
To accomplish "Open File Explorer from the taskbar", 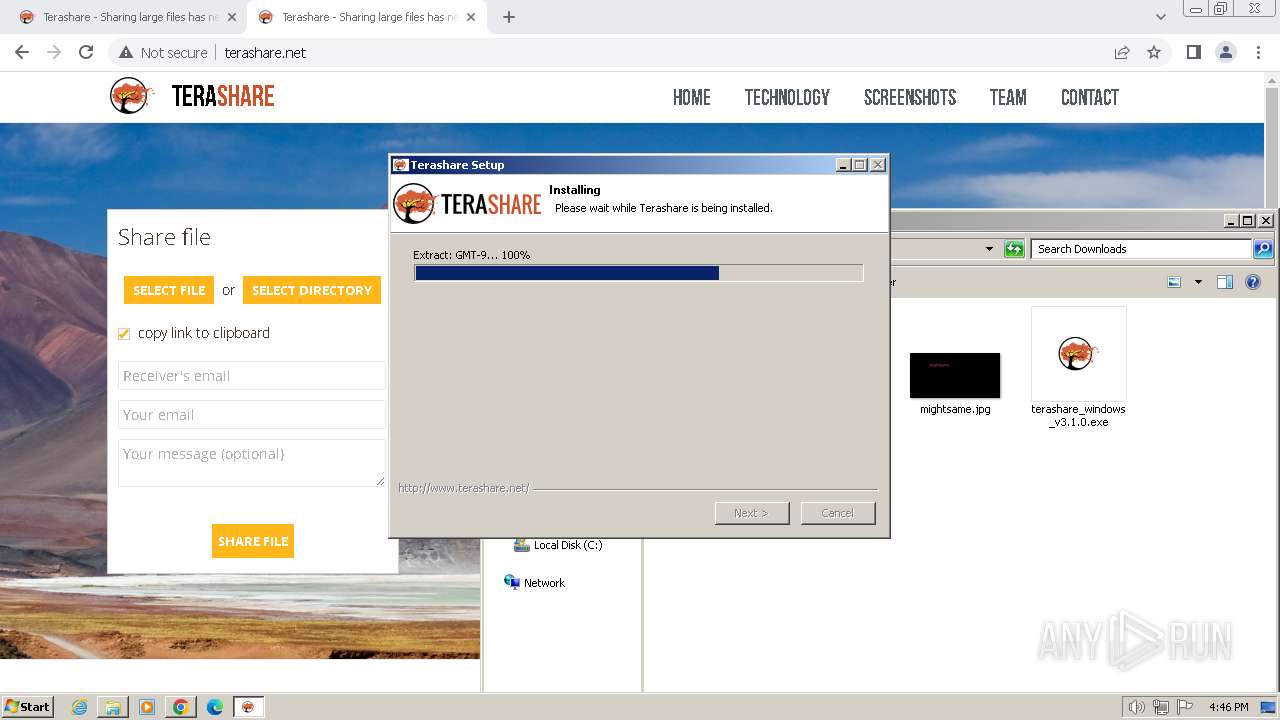I will (113, 707).
